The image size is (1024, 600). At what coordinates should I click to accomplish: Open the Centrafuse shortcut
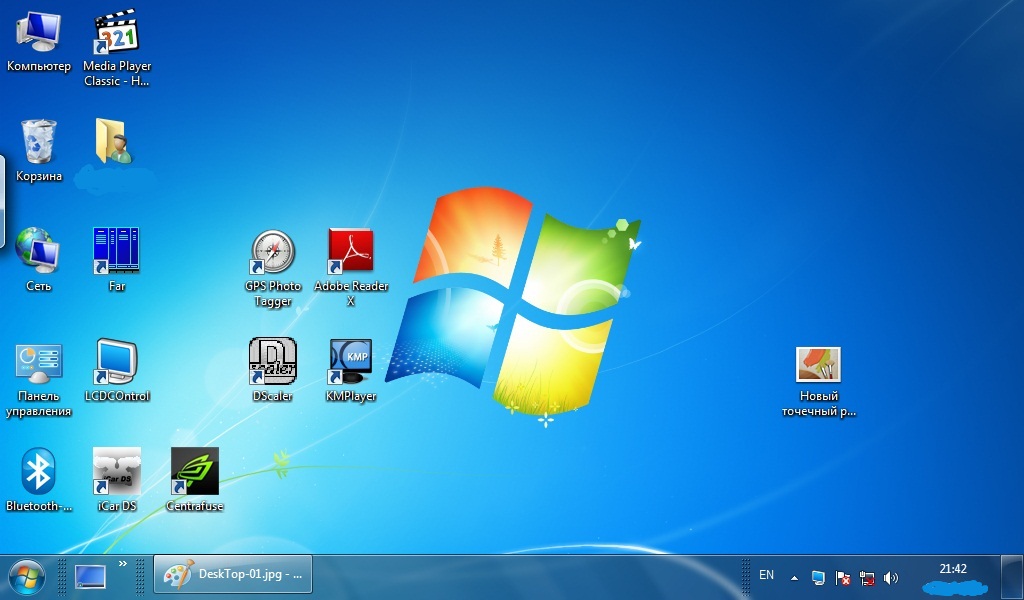(194, 472)
